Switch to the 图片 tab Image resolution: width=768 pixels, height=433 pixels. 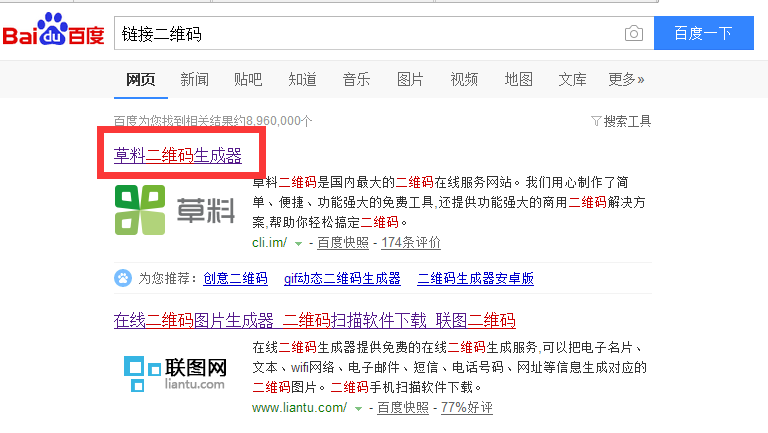(410, 79)
